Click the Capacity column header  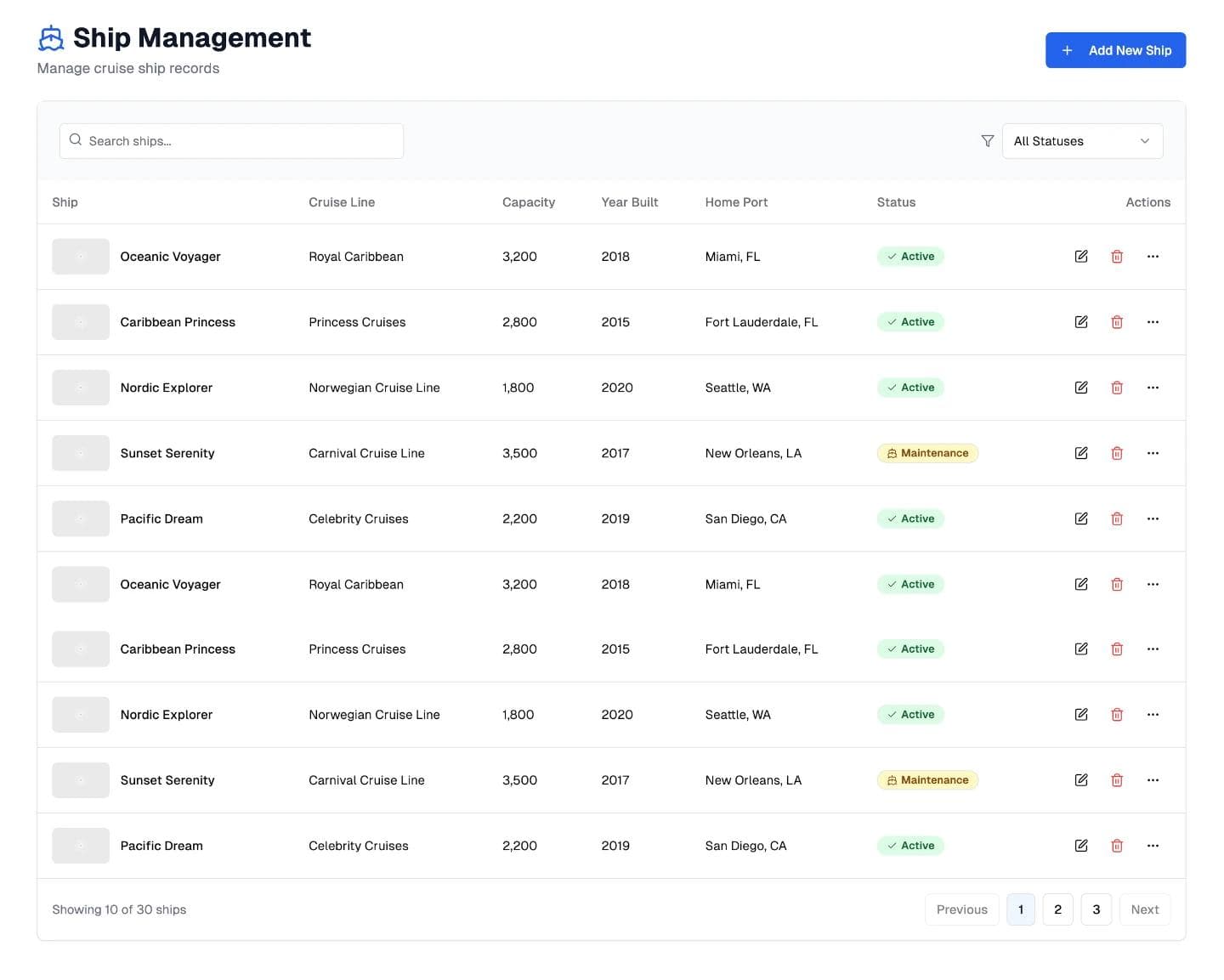tap(528, 202)
